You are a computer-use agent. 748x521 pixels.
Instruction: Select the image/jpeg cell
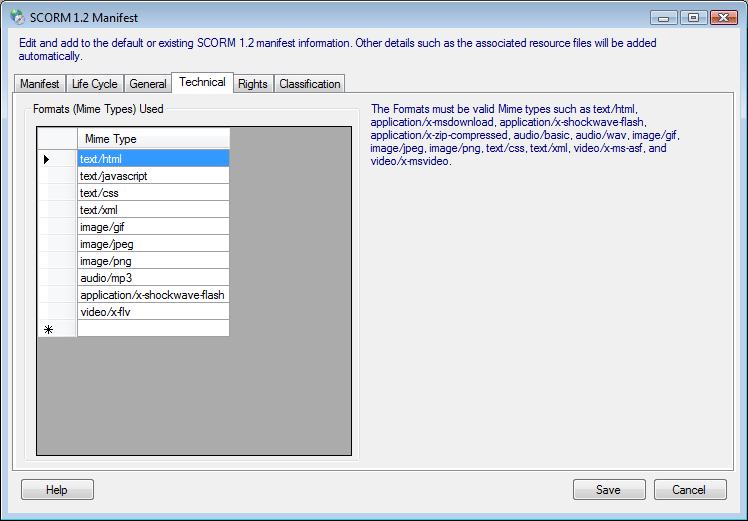tap(153, 244)
